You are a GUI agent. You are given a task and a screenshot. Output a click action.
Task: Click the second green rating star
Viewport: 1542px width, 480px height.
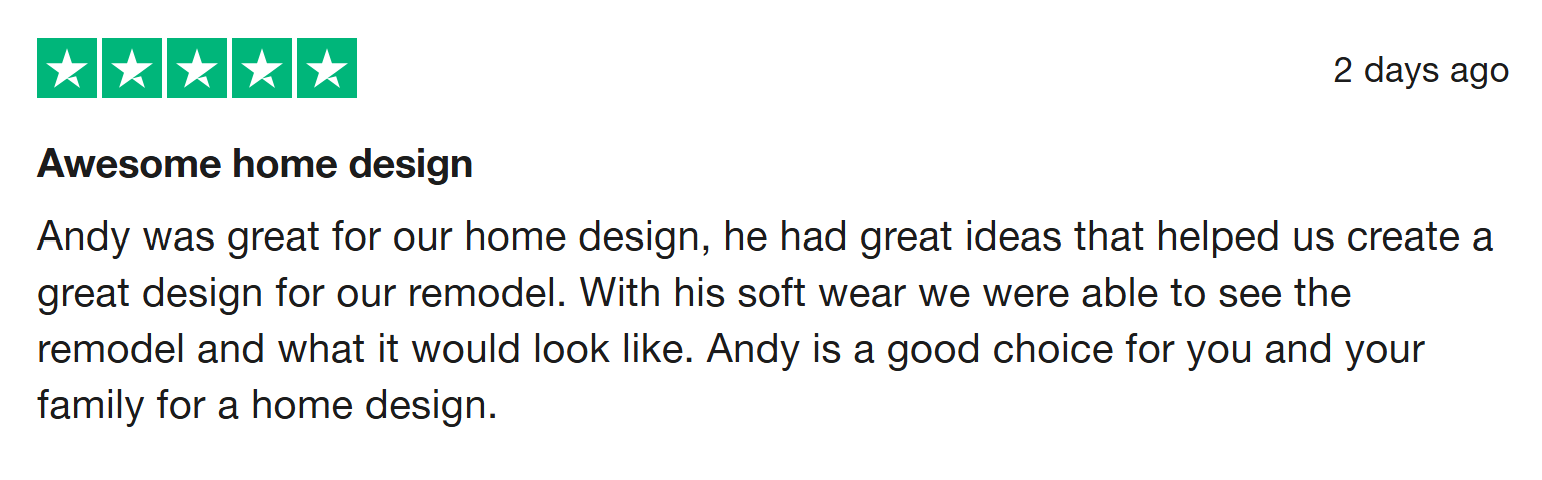132,68
